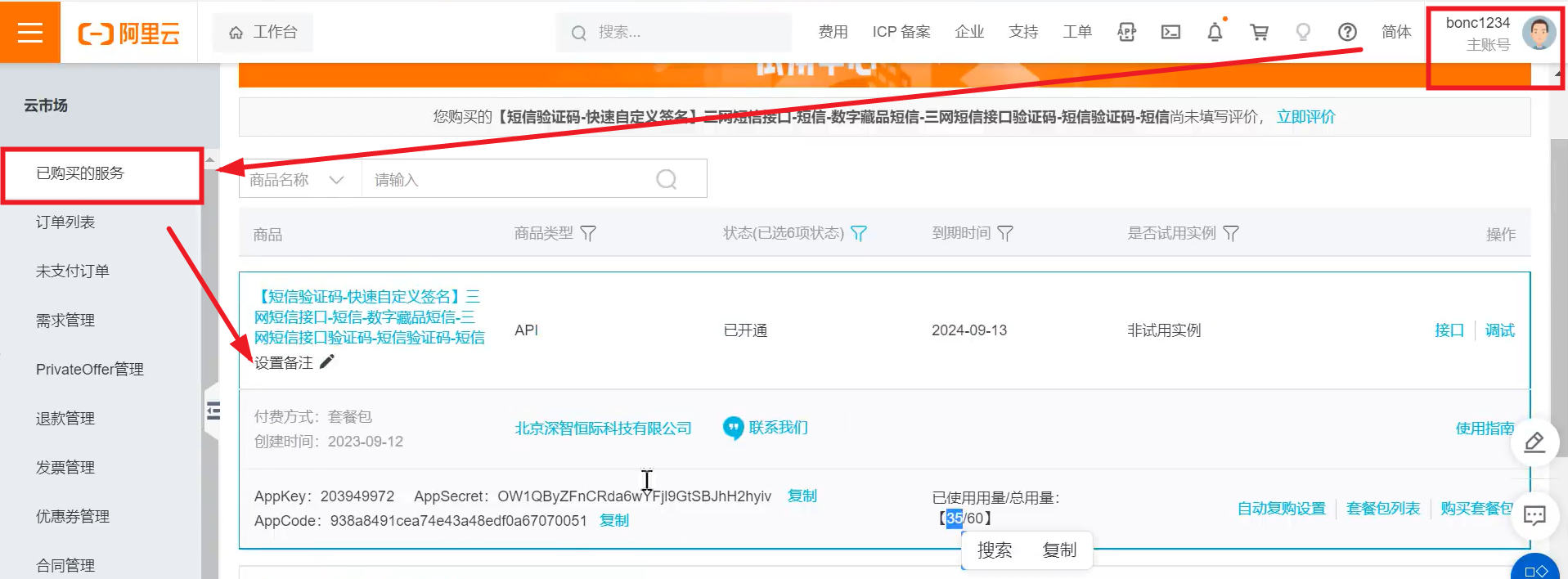This screenshot has height=579, width=1568.
Task: Select 需求管理 in sidebar
Action: 65,321
